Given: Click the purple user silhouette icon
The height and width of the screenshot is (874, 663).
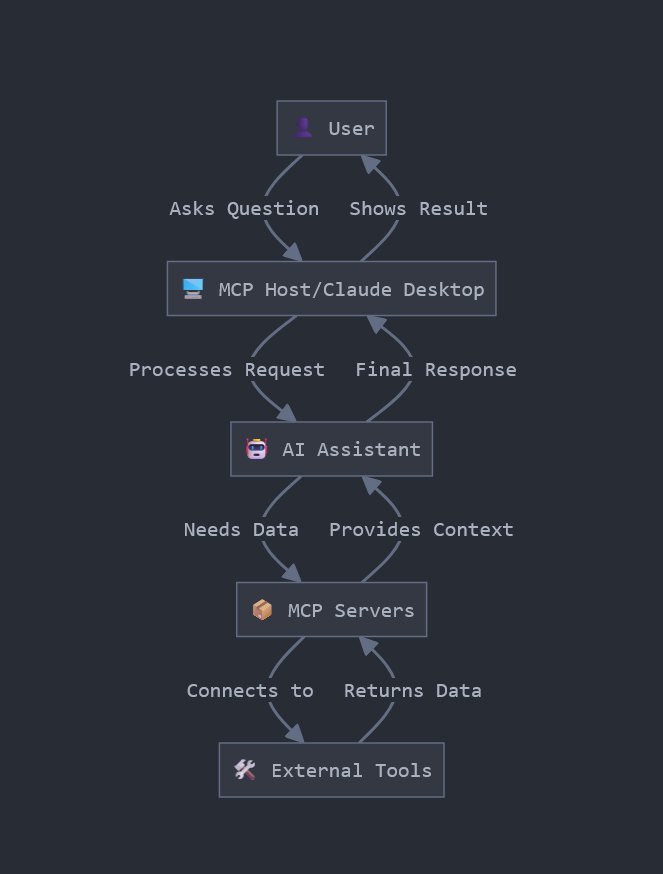Looking at the screenshot, I should (303, 128).
